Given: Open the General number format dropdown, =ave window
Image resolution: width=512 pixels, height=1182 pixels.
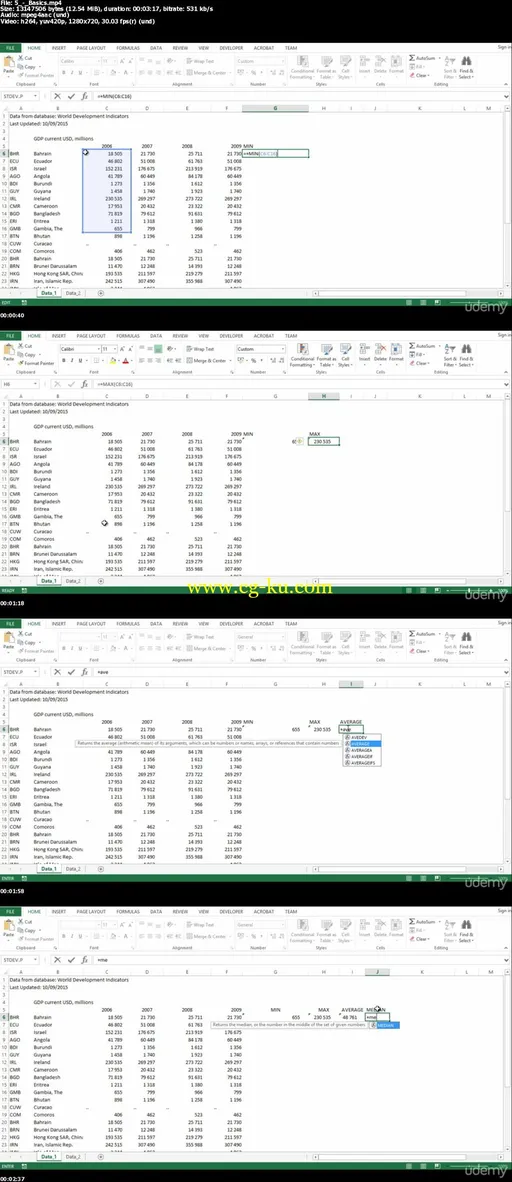Looking at the screenshot, I should coord(283,636).
